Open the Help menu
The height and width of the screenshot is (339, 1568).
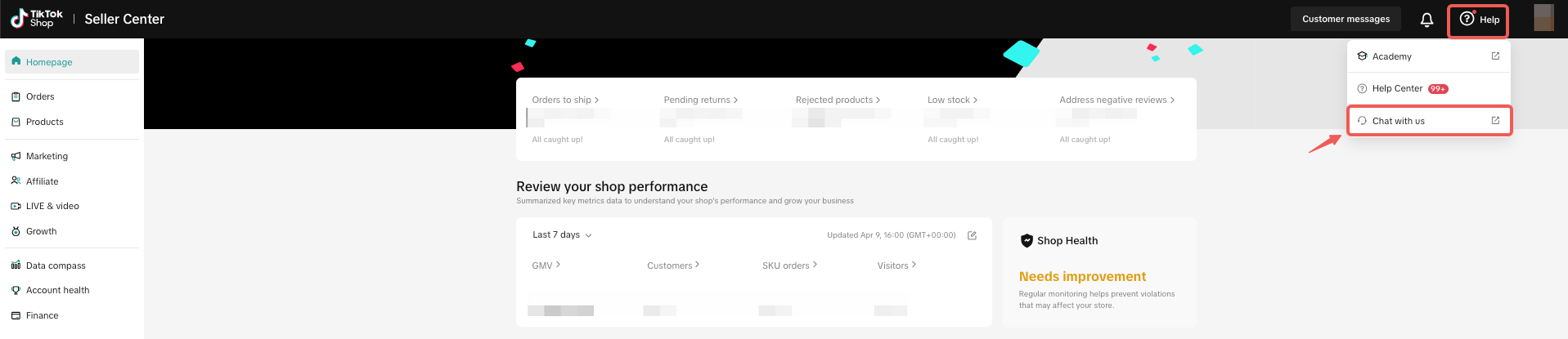pos(1479,20)
